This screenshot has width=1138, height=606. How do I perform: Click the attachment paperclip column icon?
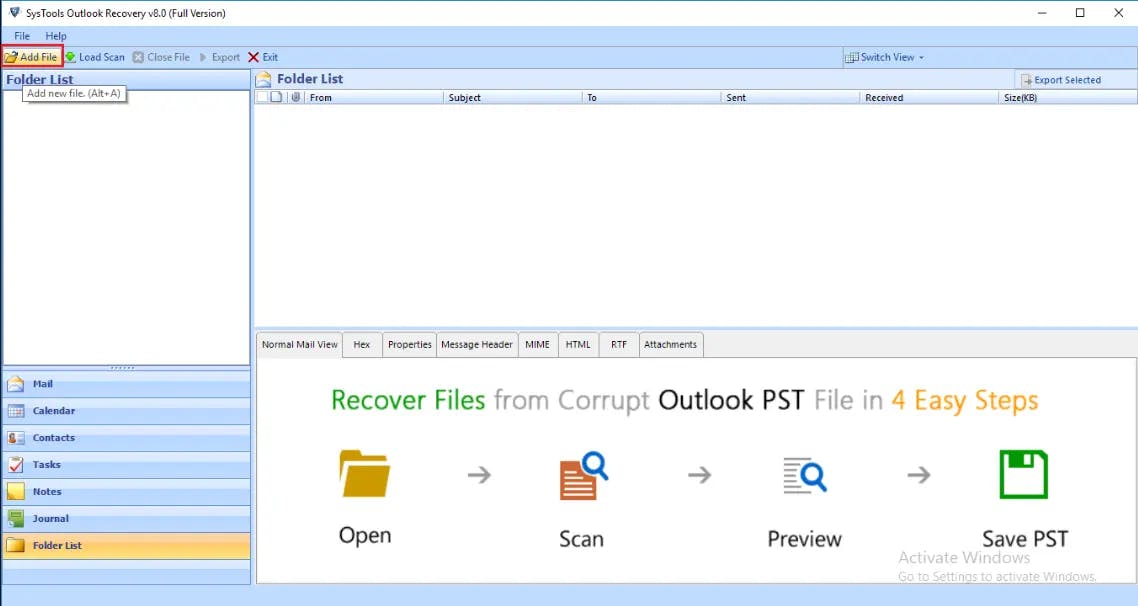click(295, 97)
